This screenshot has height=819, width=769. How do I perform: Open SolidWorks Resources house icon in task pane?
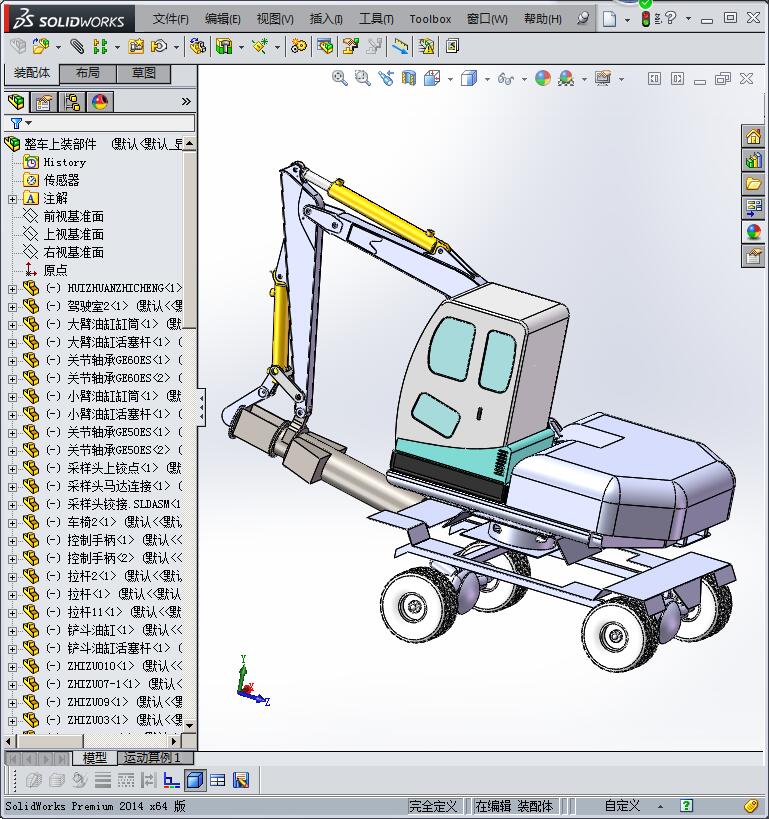point(753,137)
